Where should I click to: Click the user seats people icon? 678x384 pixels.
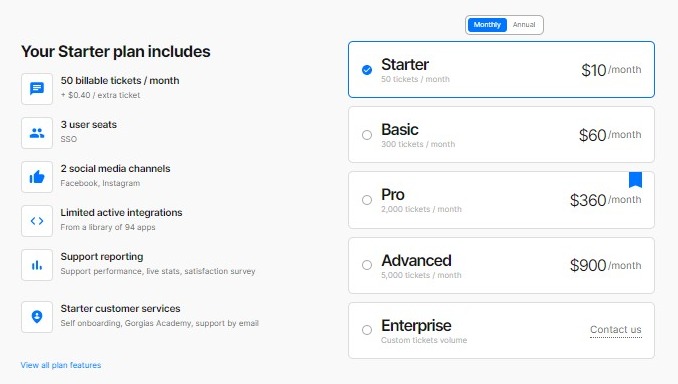tap(37, 133)
